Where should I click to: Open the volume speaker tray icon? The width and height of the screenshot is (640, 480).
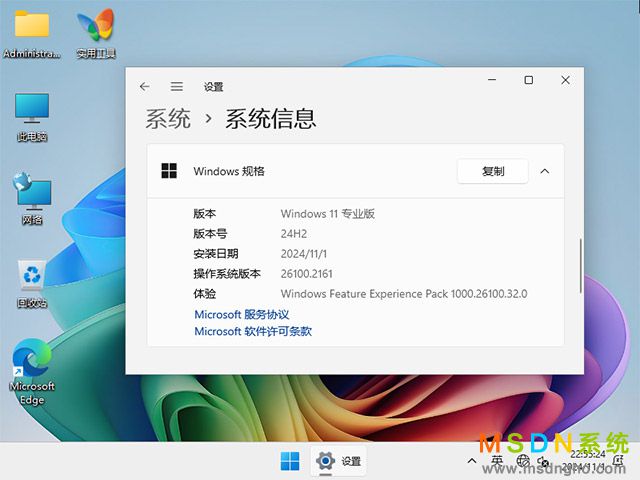click(x=543, y=462)
